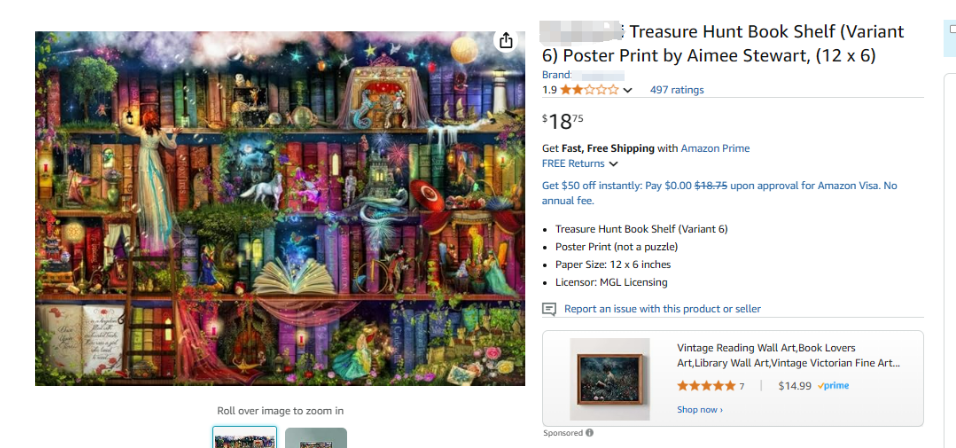
Task: Open the 497 ratings link
Action: point(677,90)
